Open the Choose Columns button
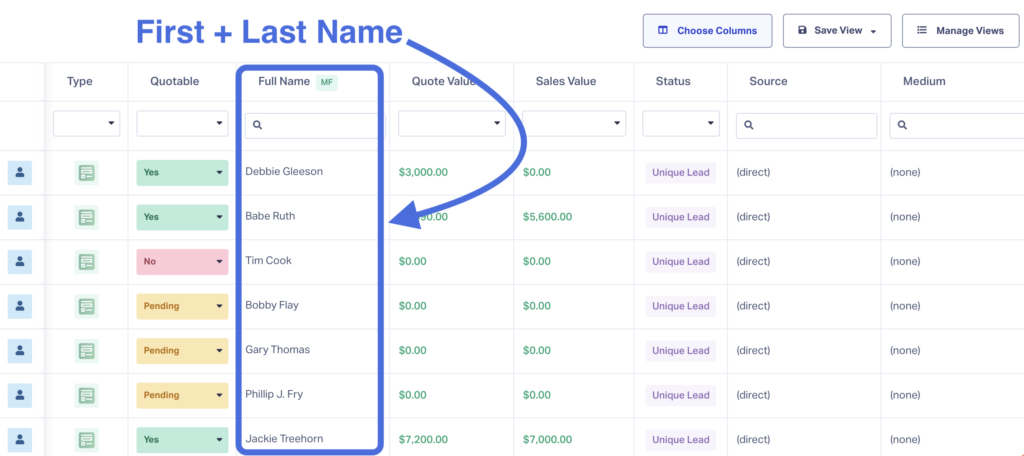The height and width of the screenshot is (456, 1024). [x=707, y=31]
